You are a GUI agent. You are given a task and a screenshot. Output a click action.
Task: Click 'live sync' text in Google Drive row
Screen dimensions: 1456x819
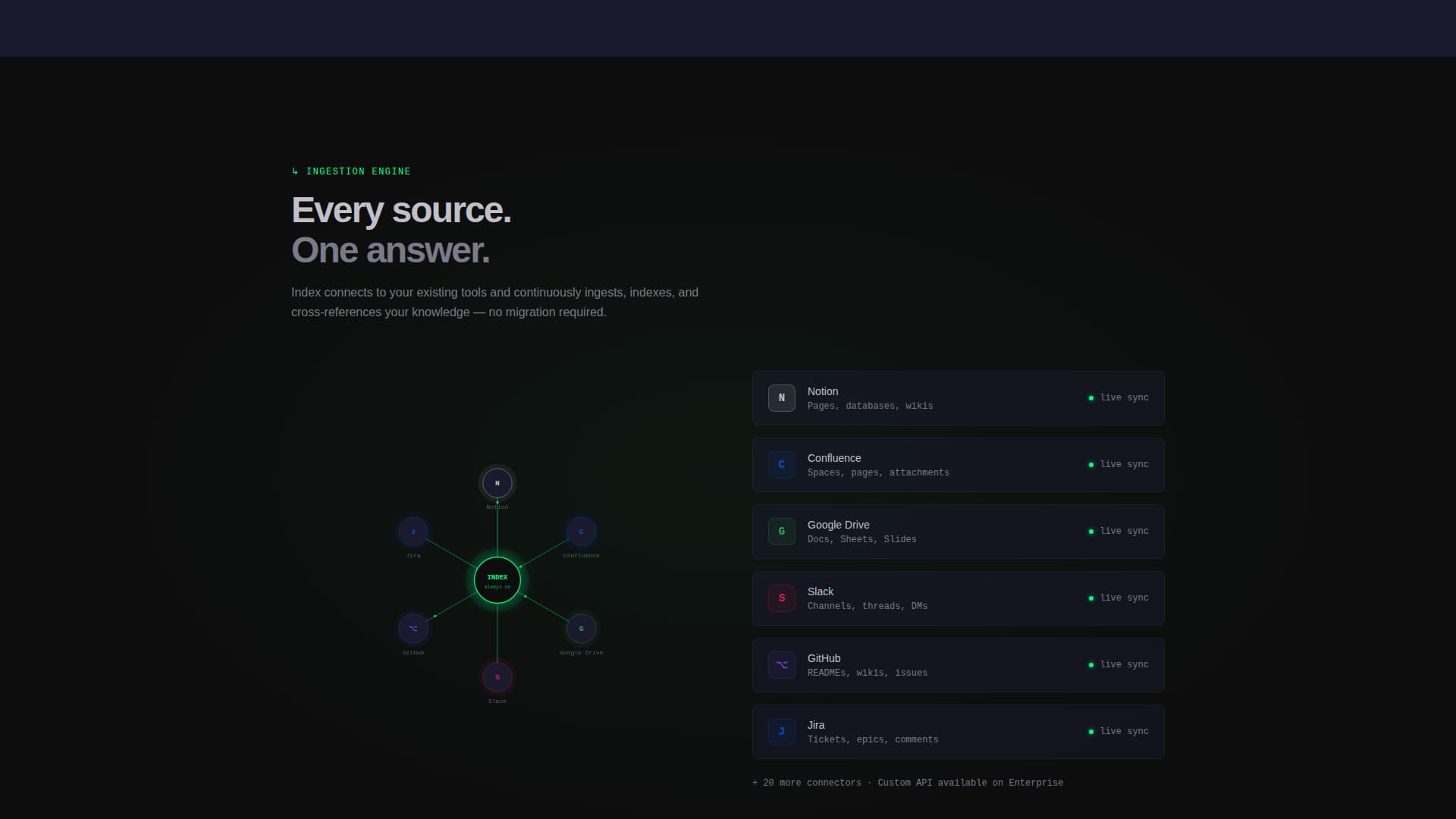(x=1125, y=531)
